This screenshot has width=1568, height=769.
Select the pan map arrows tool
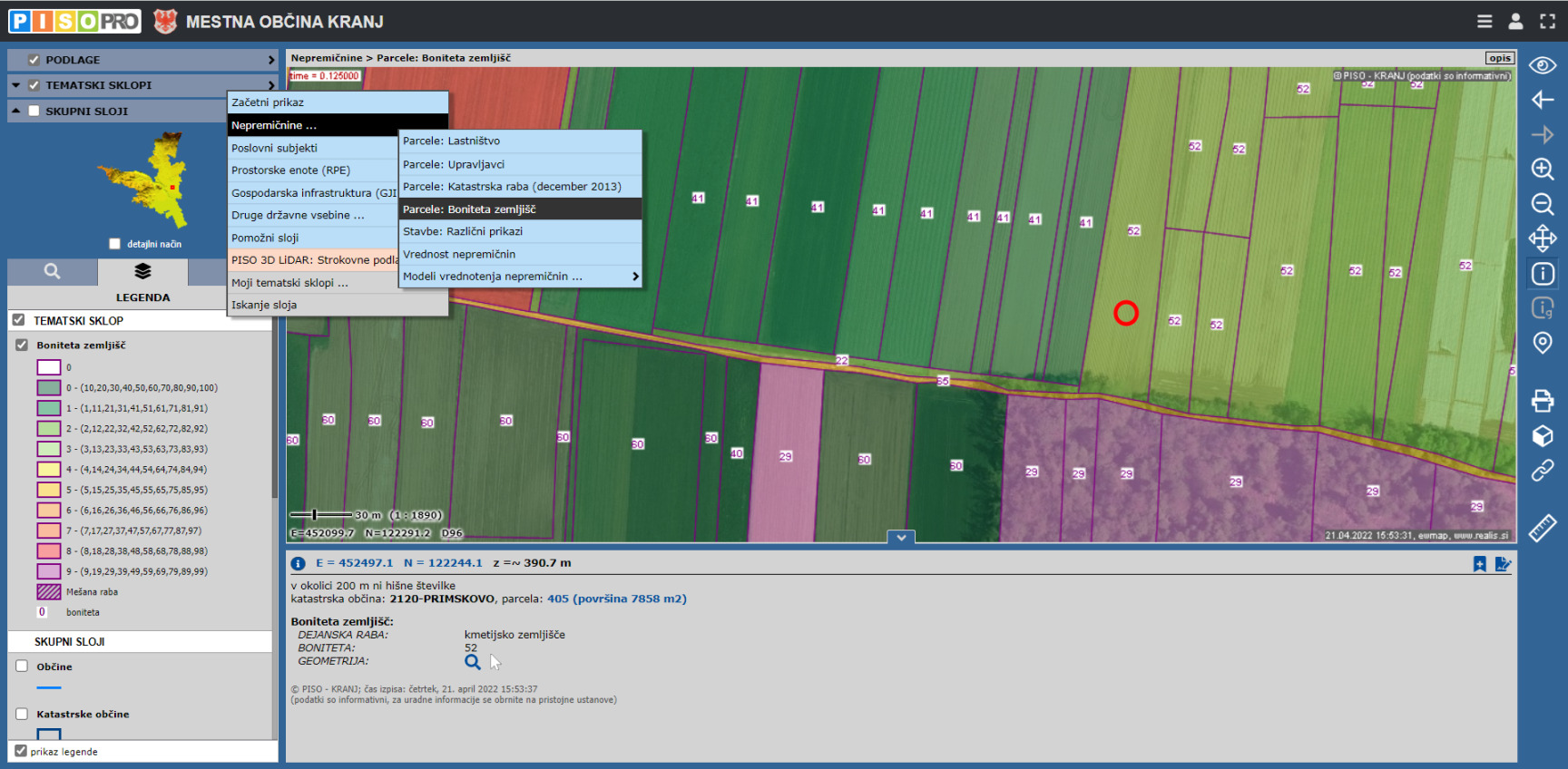coord(1542,238)
